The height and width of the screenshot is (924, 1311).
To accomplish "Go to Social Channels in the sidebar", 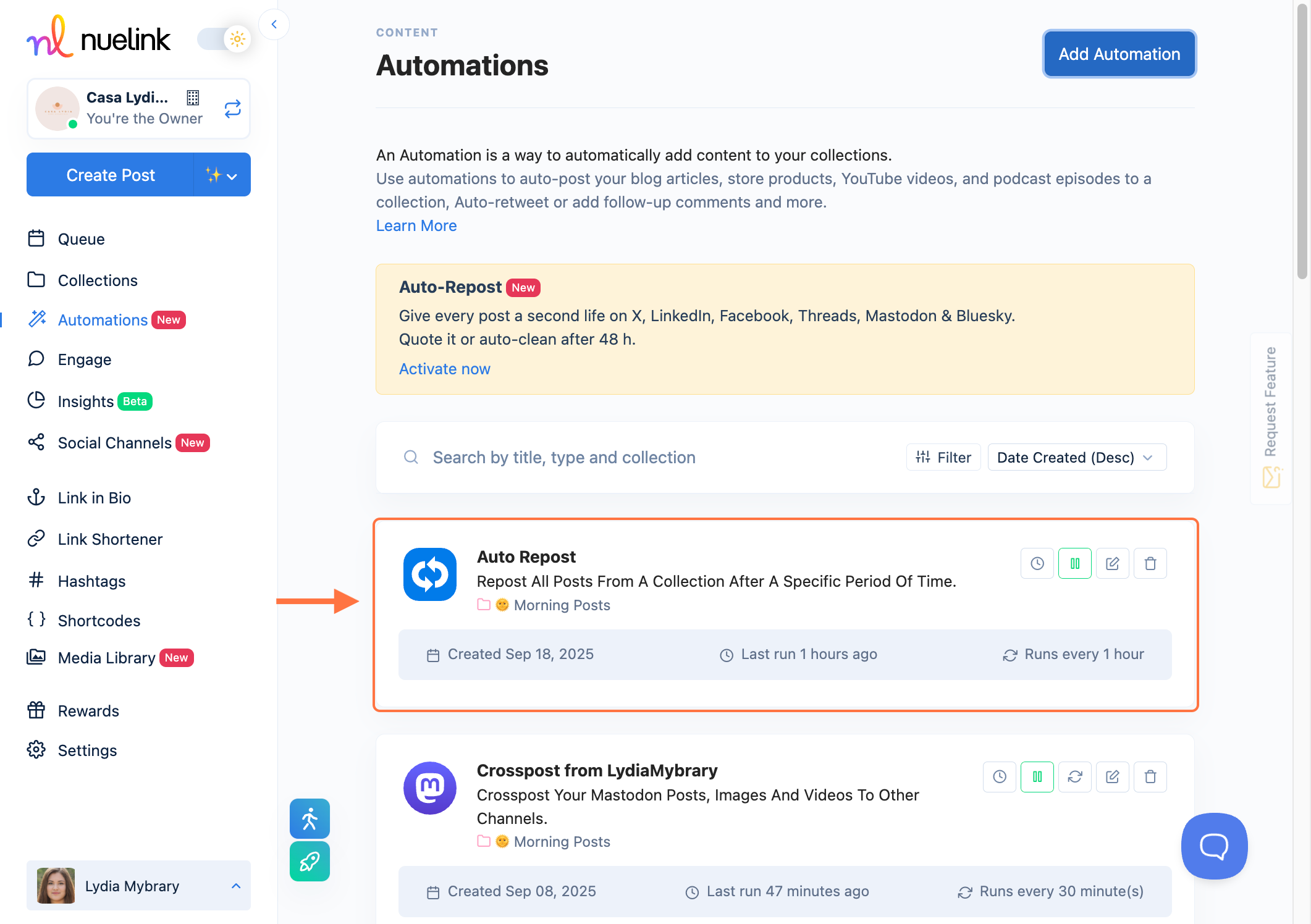I will click(114, 443).
